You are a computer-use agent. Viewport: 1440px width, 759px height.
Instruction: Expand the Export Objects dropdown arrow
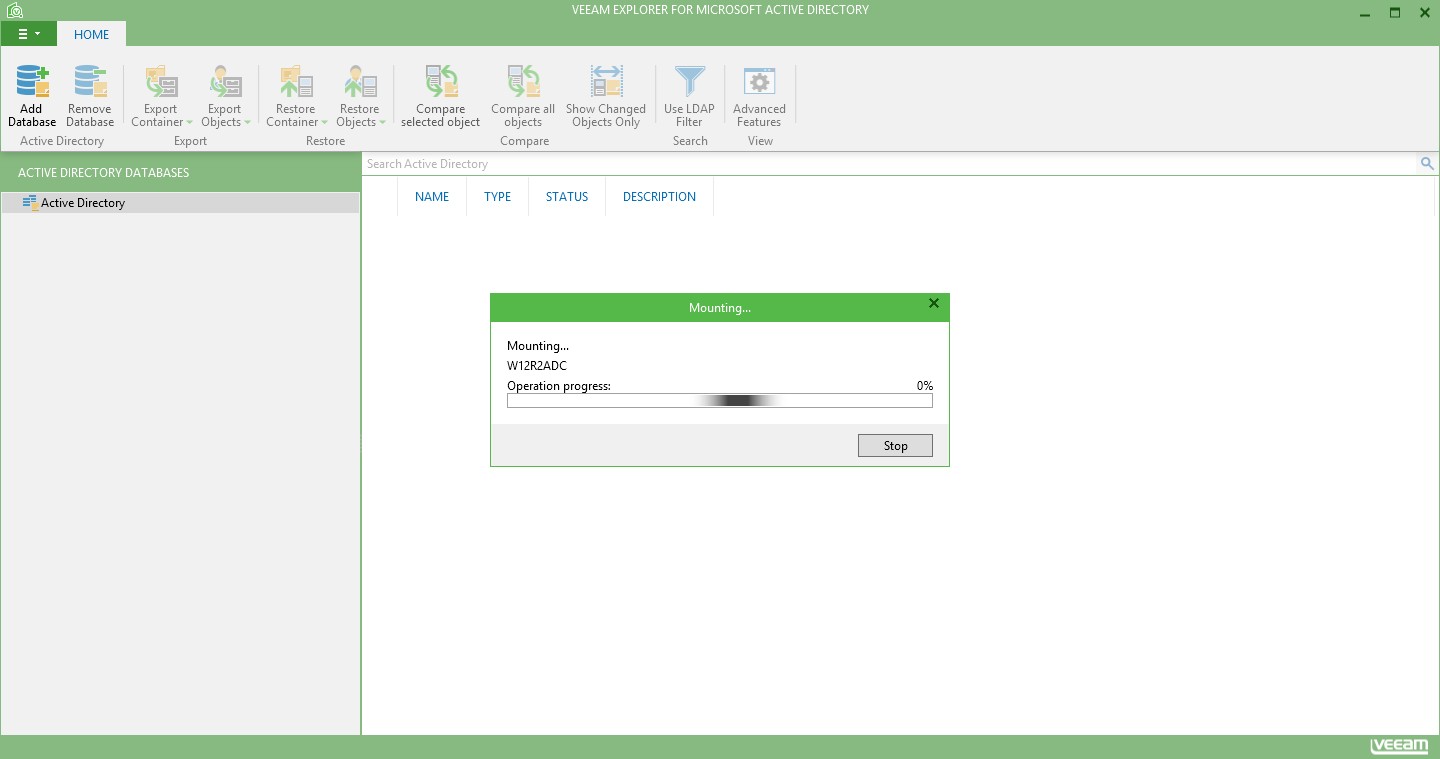(247, 123)
